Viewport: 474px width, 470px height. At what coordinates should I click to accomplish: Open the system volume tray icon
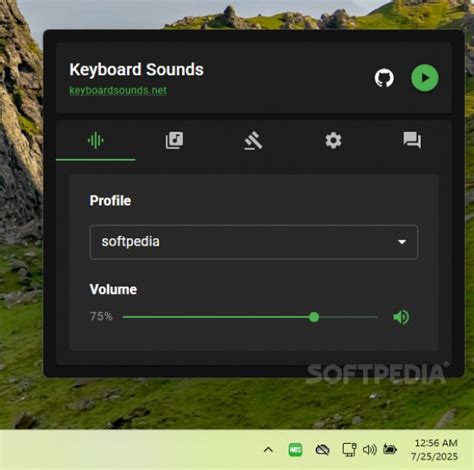pos(370,450)
